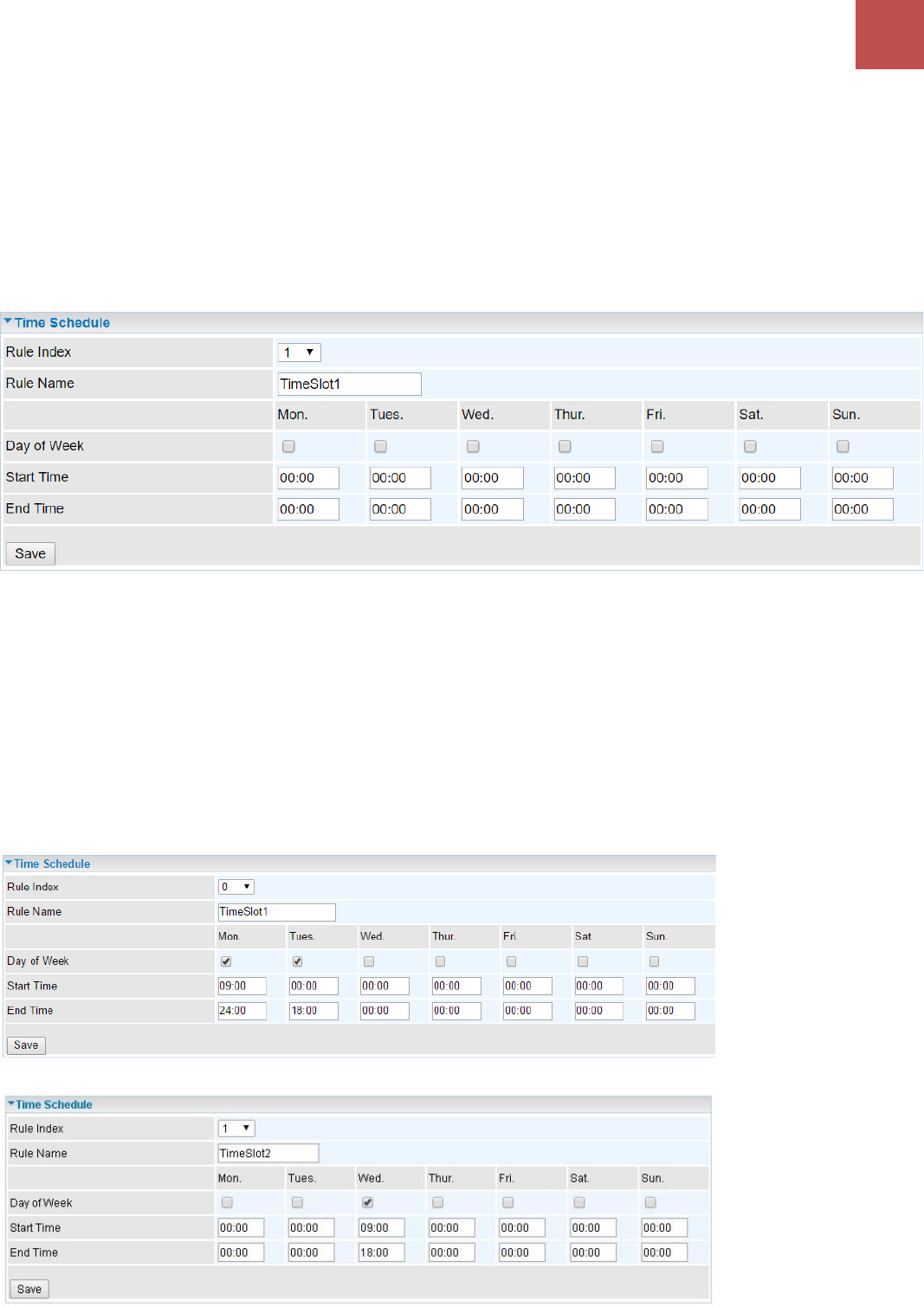Screen dimensions: 924x1307
Task: Check the Sun. checkbox in the top panel
Action: pyautogui.click(x=843, y=446)
